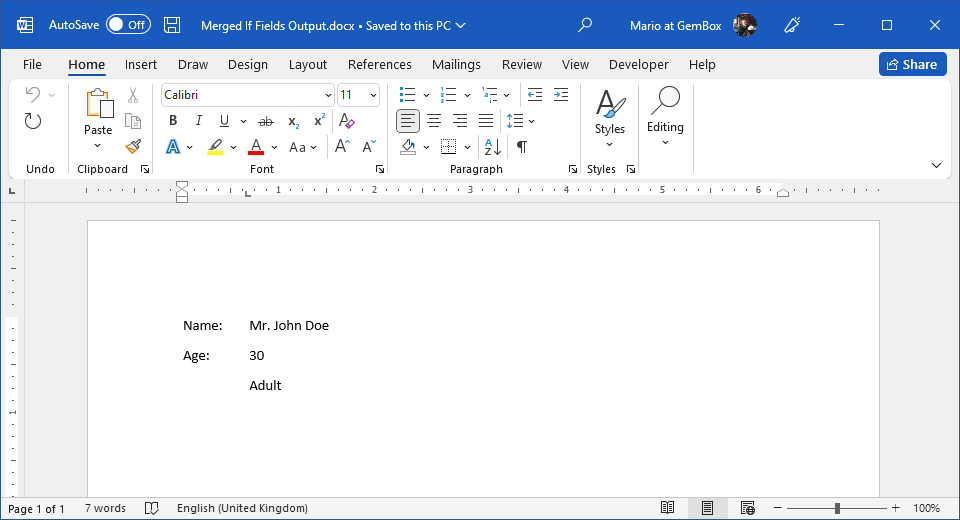
Task: Open the Calibri font name dropdown
Action: 328,95
